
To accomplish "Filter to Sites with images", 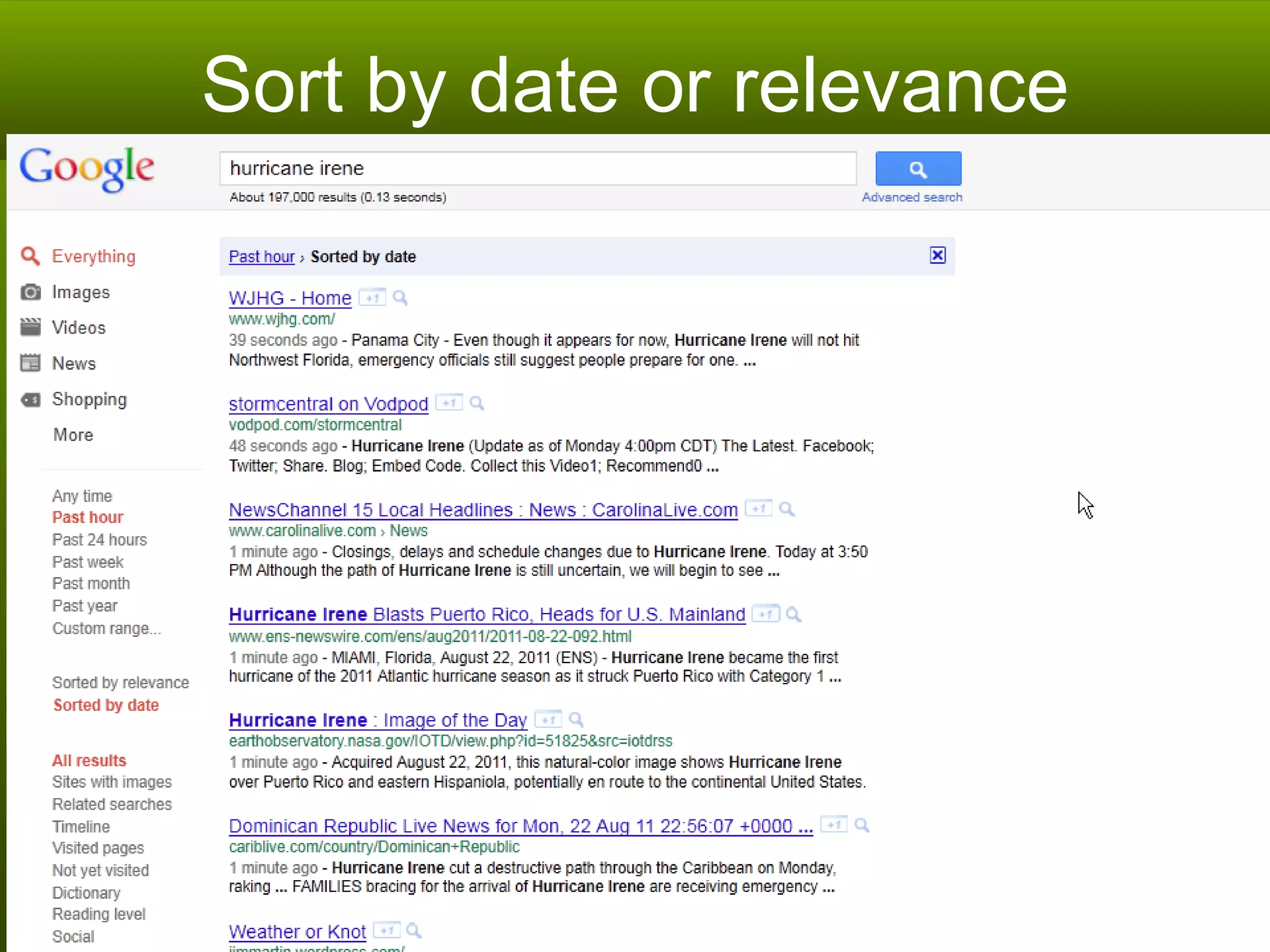I will [x=112, y=782].
